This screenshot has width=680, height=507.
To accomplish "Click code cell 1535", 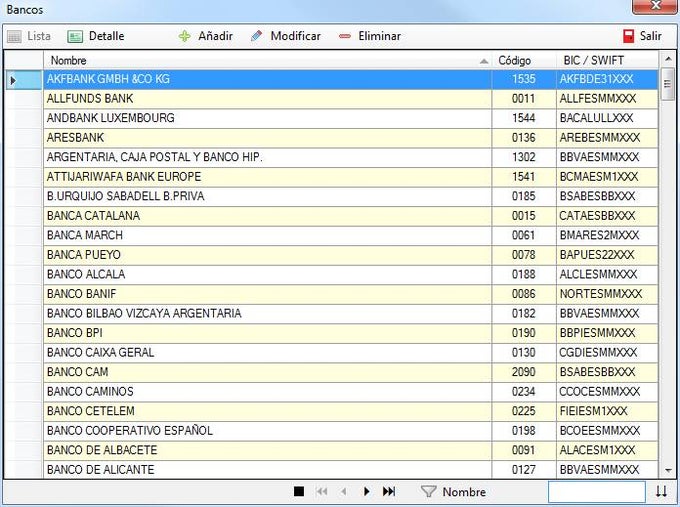I will coord(524,79).
